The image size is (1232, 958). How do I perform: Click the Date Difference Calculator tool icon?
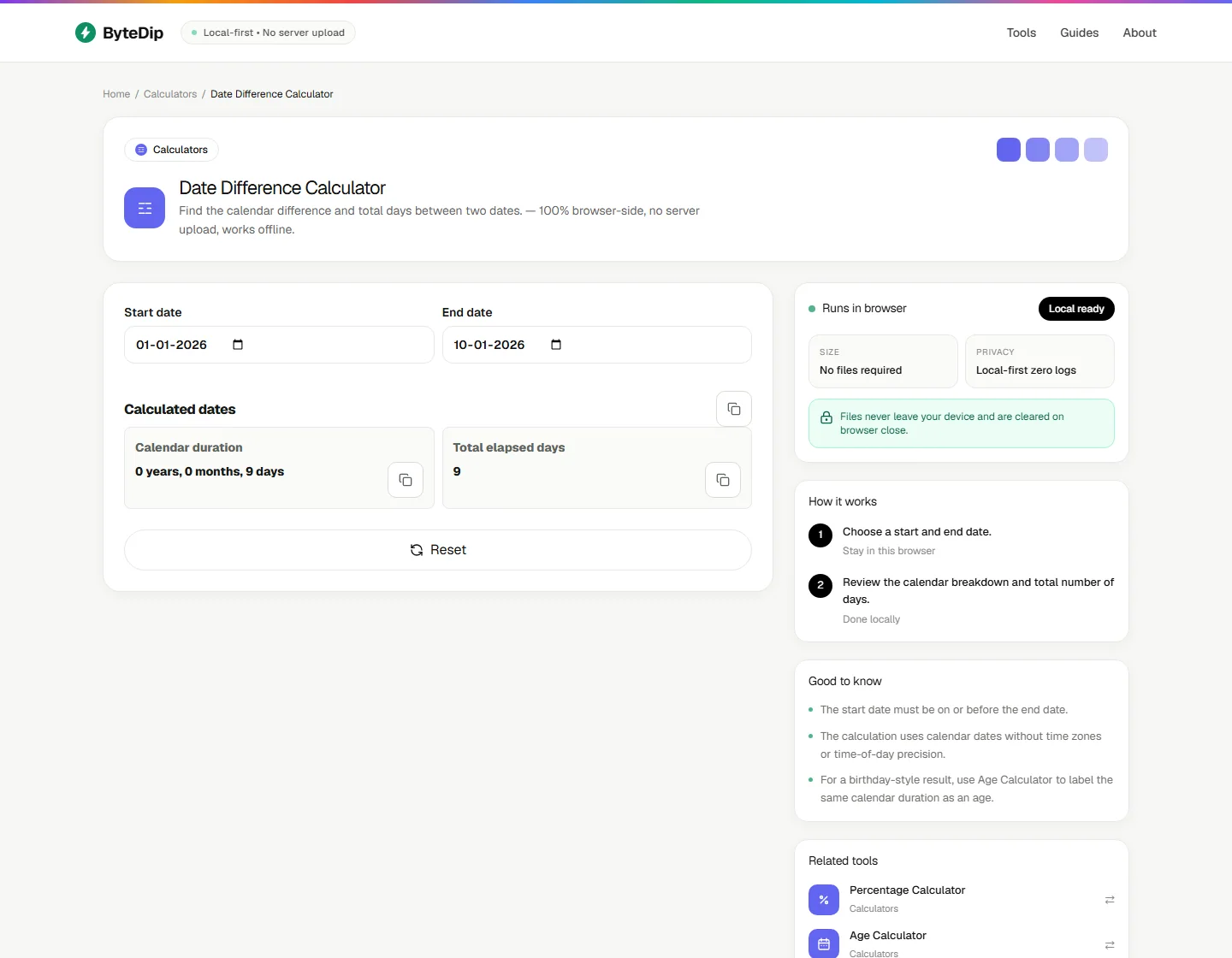145,208
